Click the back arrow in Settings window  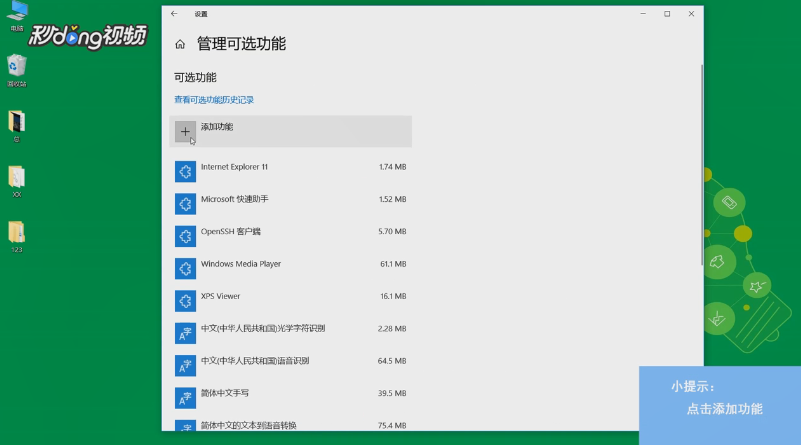(174, 14)
